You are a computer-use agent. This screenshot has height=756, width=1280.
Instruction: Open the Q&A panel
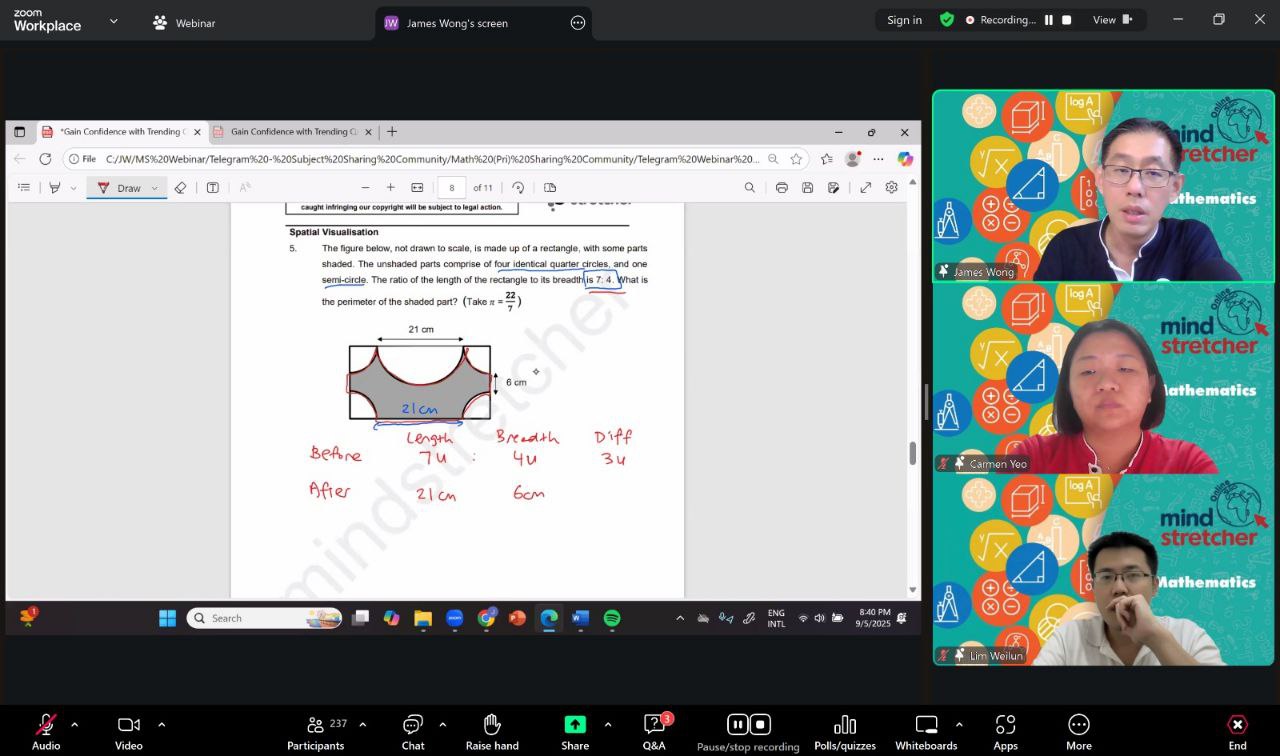654,730
